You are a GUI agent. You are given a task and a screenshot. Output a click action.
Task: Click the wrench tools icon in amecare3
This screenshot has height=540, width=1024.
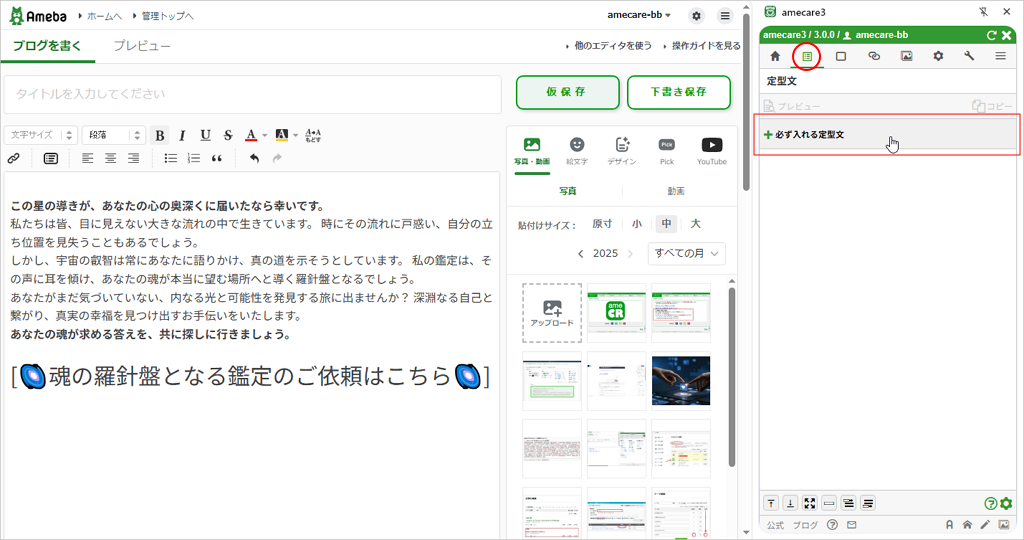pos(969,56)
